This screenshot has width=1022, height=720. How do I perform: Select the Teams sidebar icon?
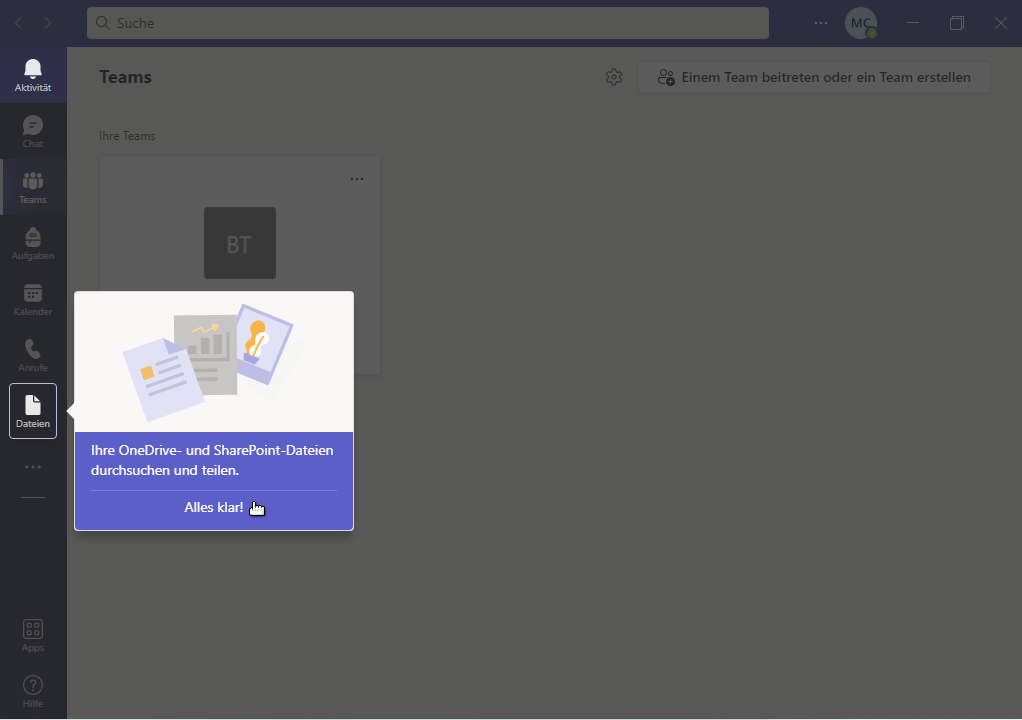[33, 187]
